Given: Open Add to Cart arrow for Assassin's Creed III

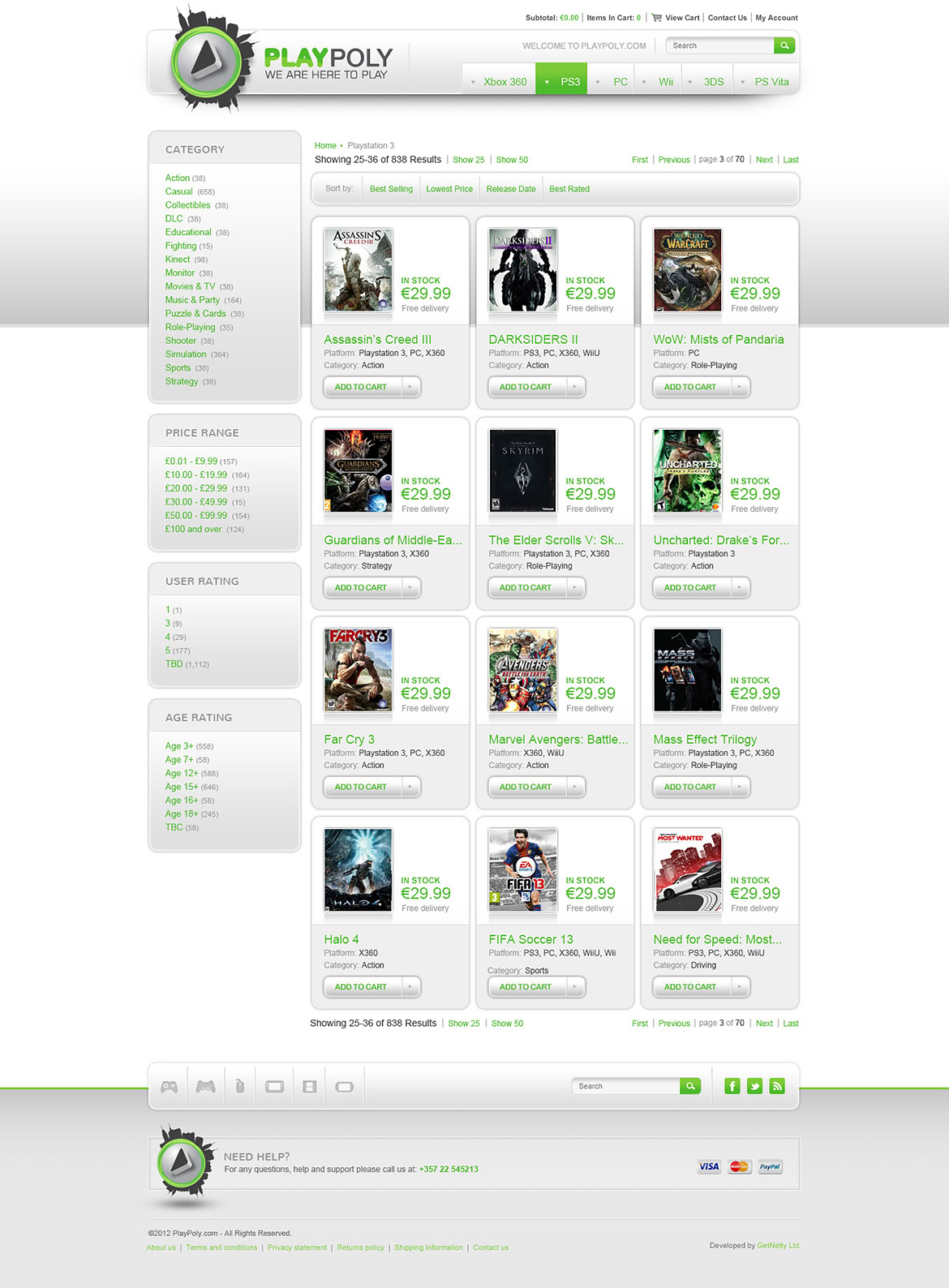Looking at the screenshot, I should (410, 387).
